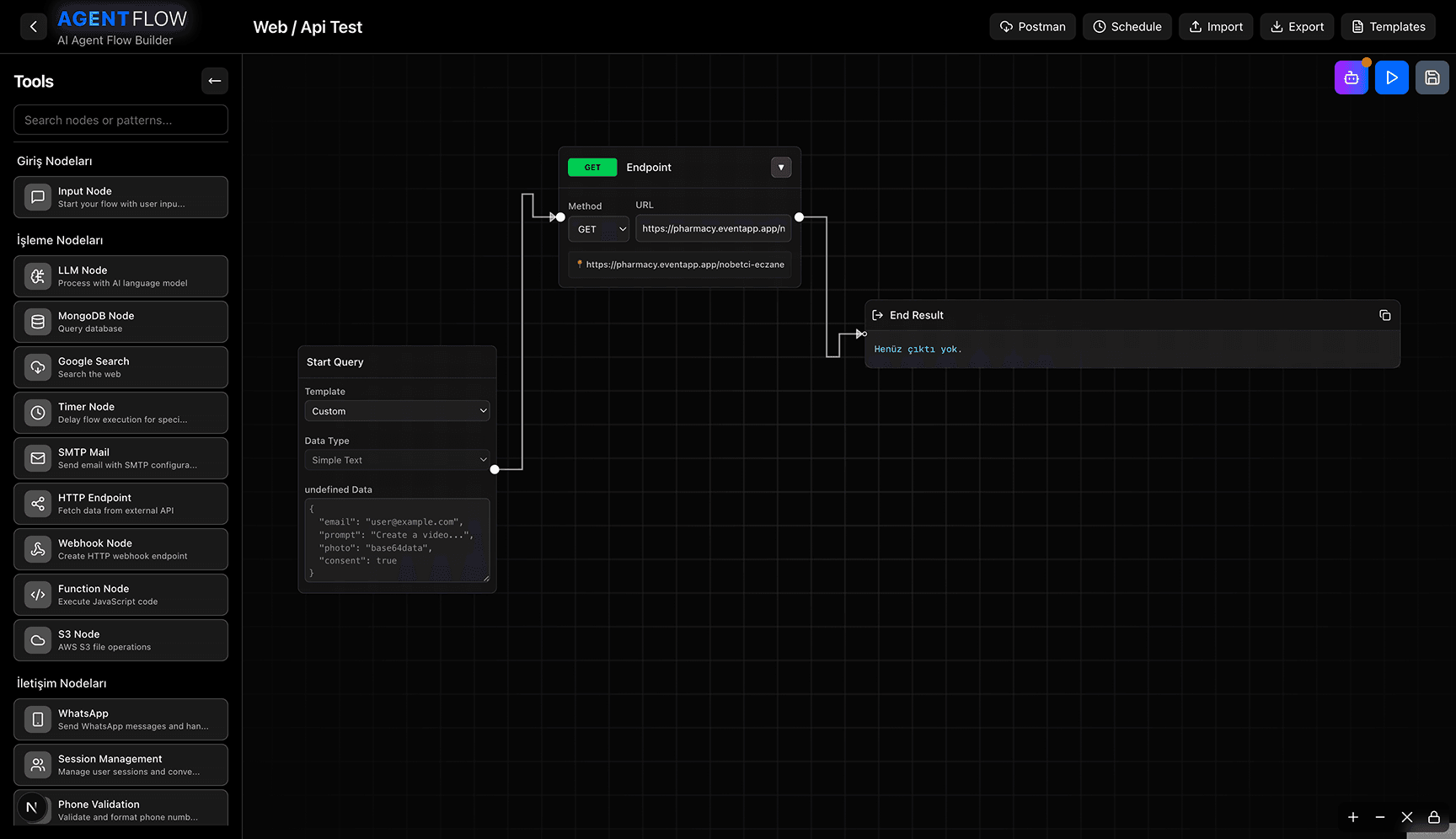Click the HTTP Endpoint label
The height and width of the screenshot is (839, 1456).
(94, 498)
